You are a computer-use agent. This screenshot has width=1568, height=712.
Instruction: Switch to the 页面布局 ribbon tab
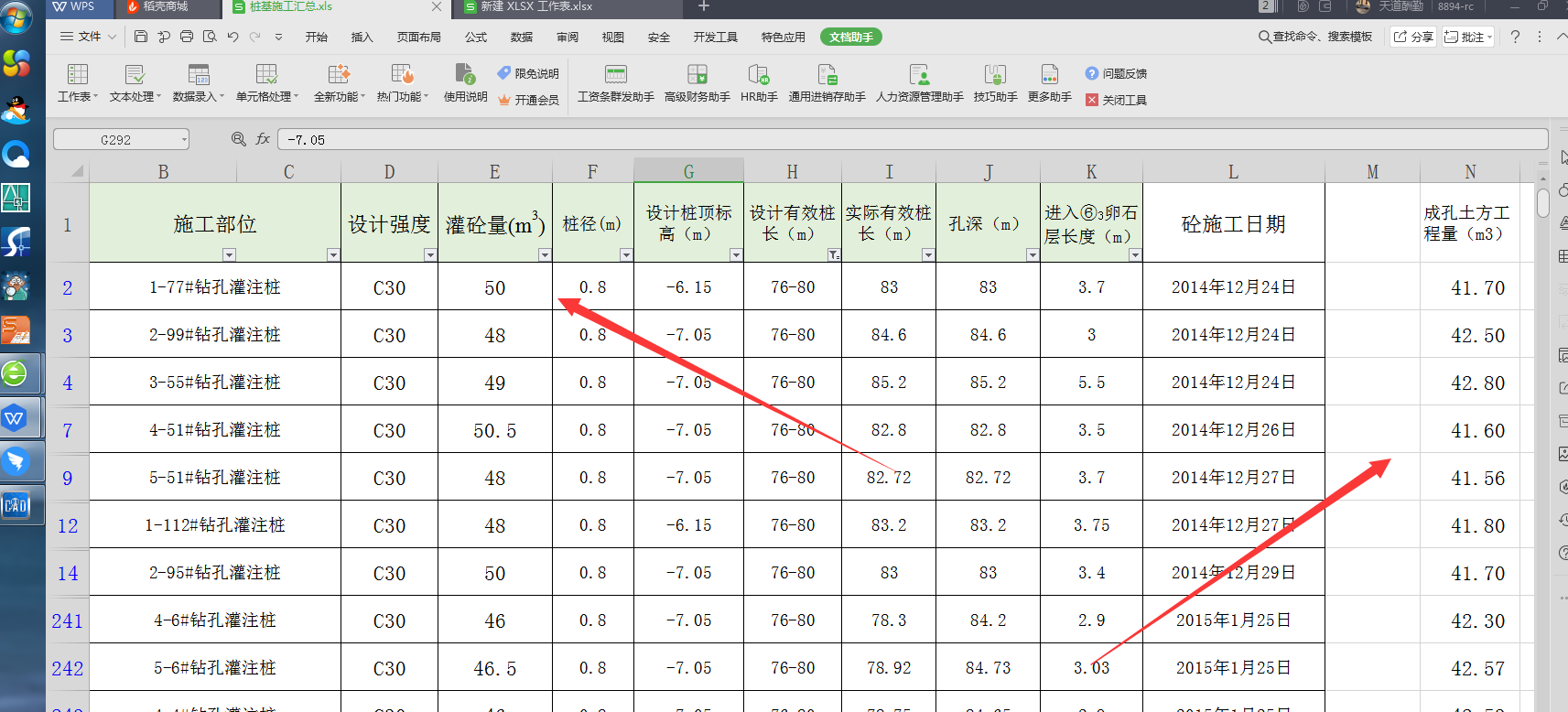[419, 37]
